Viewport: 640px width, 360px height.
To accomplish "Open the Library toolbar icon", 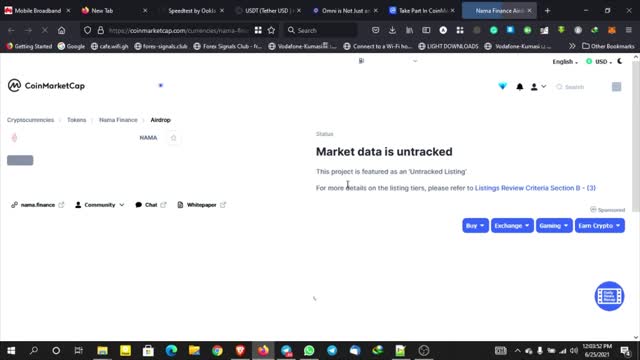I will click(409, 30).
